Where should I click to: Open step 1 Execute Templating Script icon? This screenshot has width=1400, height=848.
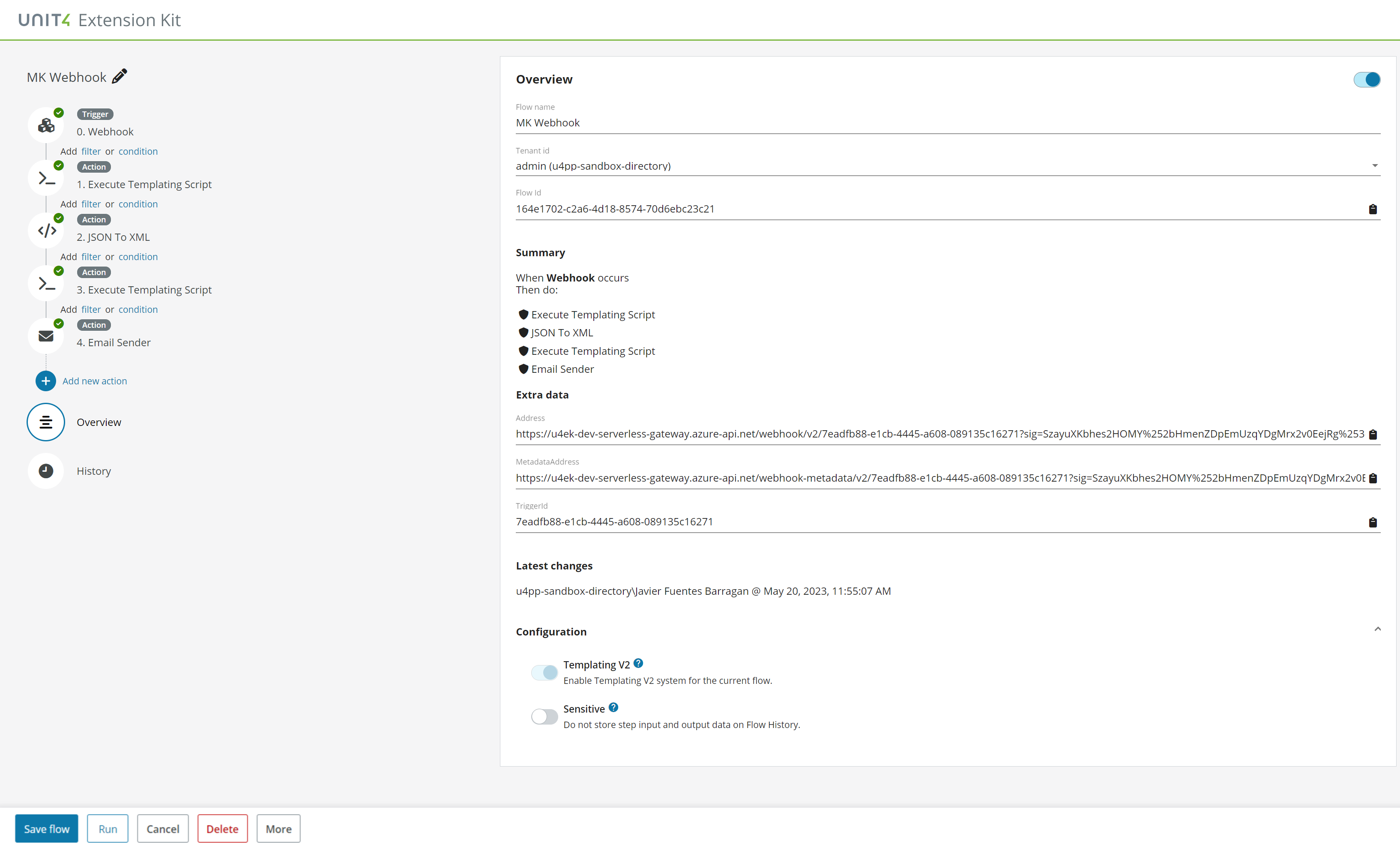pyautogui.click(x=46, y=178)
